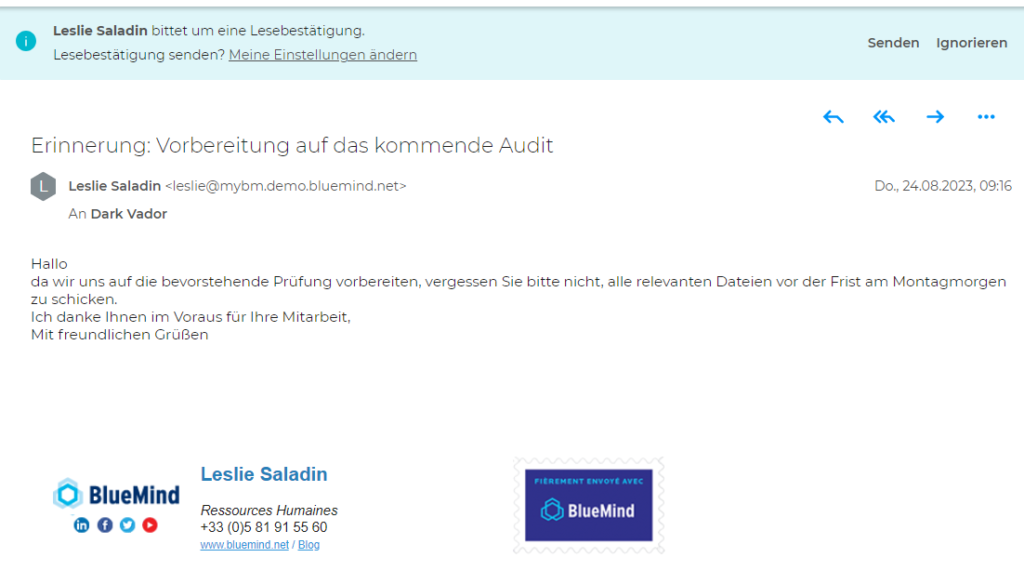Forward this email with the right-arrow icon

click(x=935, y=117)
